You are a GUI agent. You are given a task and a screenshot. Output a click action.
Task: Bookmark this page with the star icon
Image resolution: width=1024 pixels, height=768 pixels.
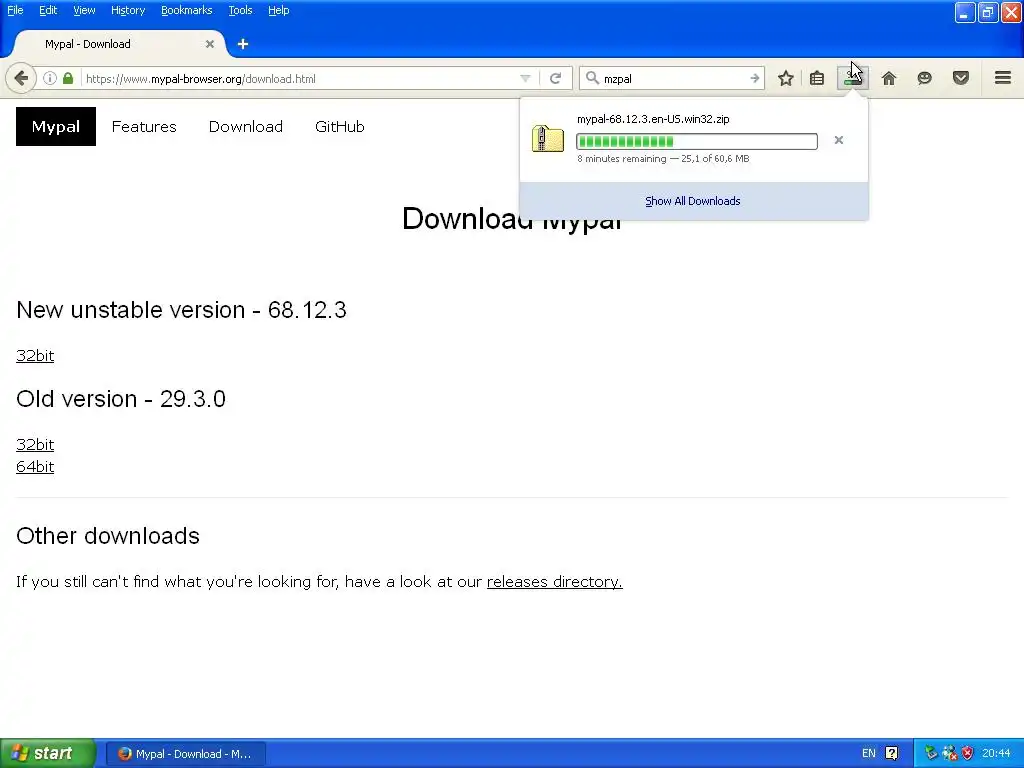(786, 78)
